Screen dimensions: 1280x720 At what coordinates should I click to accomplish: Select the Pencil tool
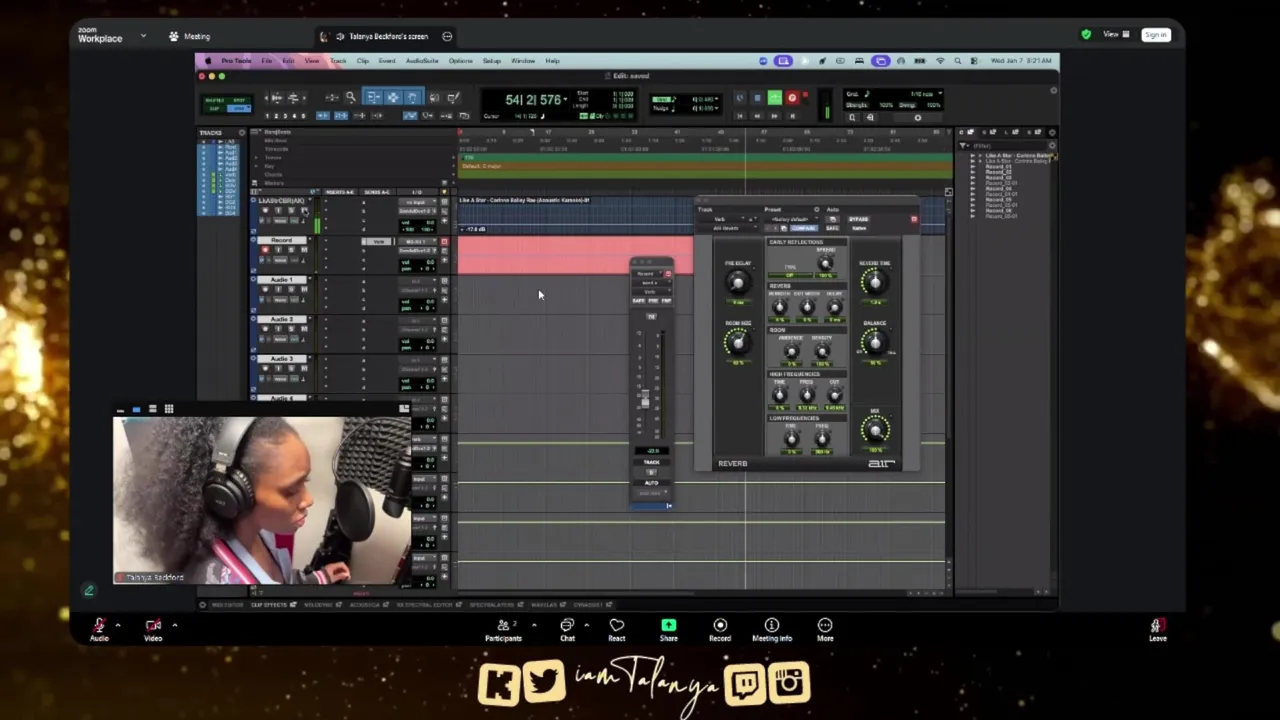(453, 97)
